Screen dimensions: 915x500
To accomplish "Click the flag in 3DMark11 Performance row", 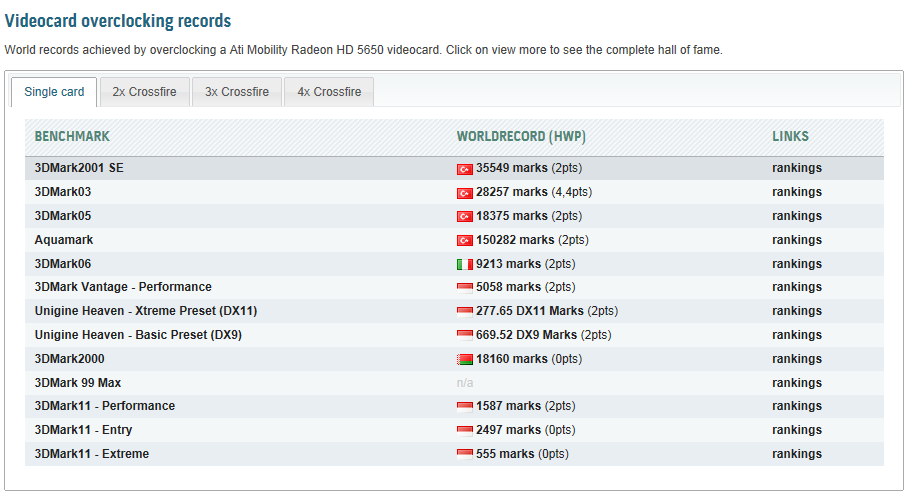I will tap(465, 407).
